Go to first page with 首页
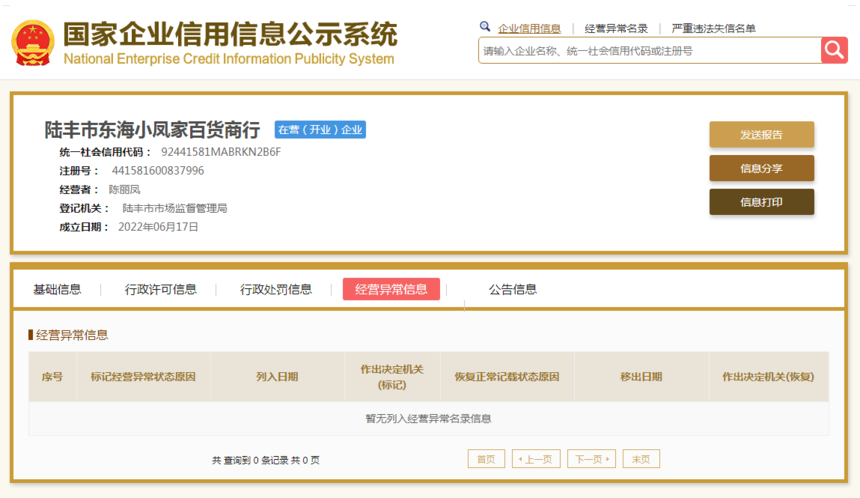This screenshot has height=498, width=860. [486, 459]
